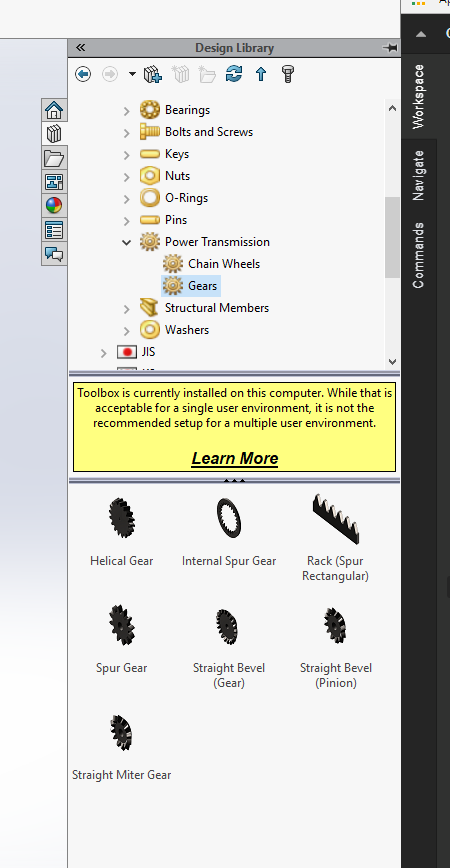The image size is (450, 868).
Task: Collapse the Design Library panel with double arrows
Action: tap(80, 48)
